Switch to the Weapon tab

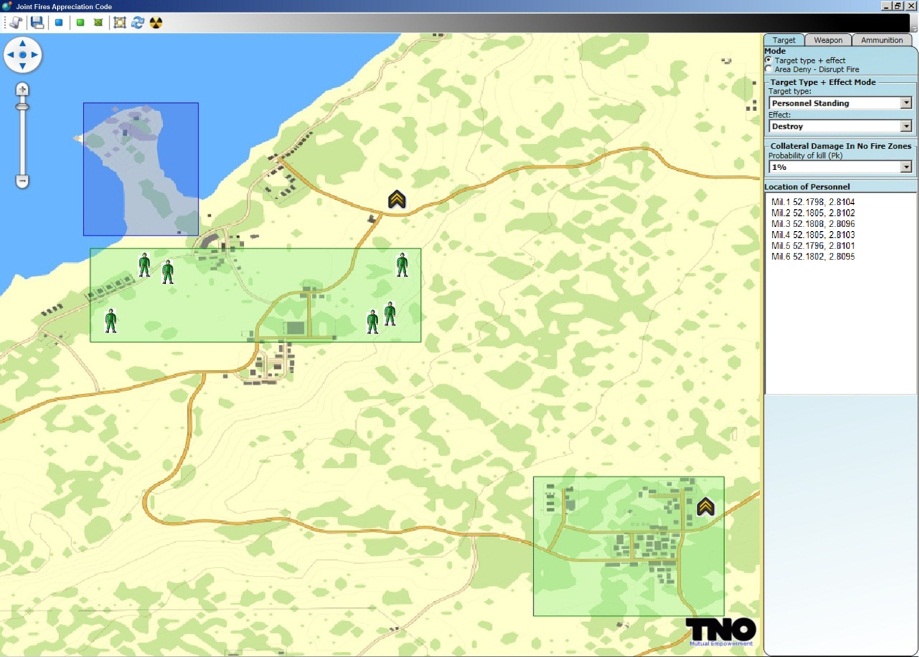coord(828,40)
